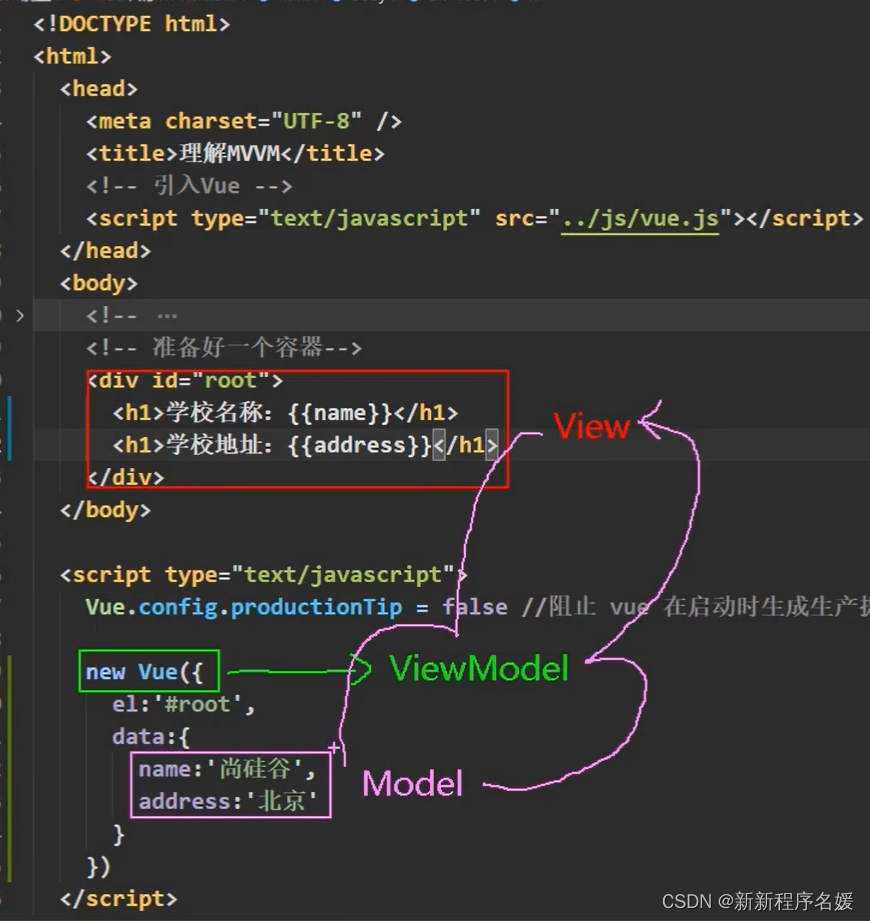
Task: Expand the folded comment block arrow
Action: 20,316
